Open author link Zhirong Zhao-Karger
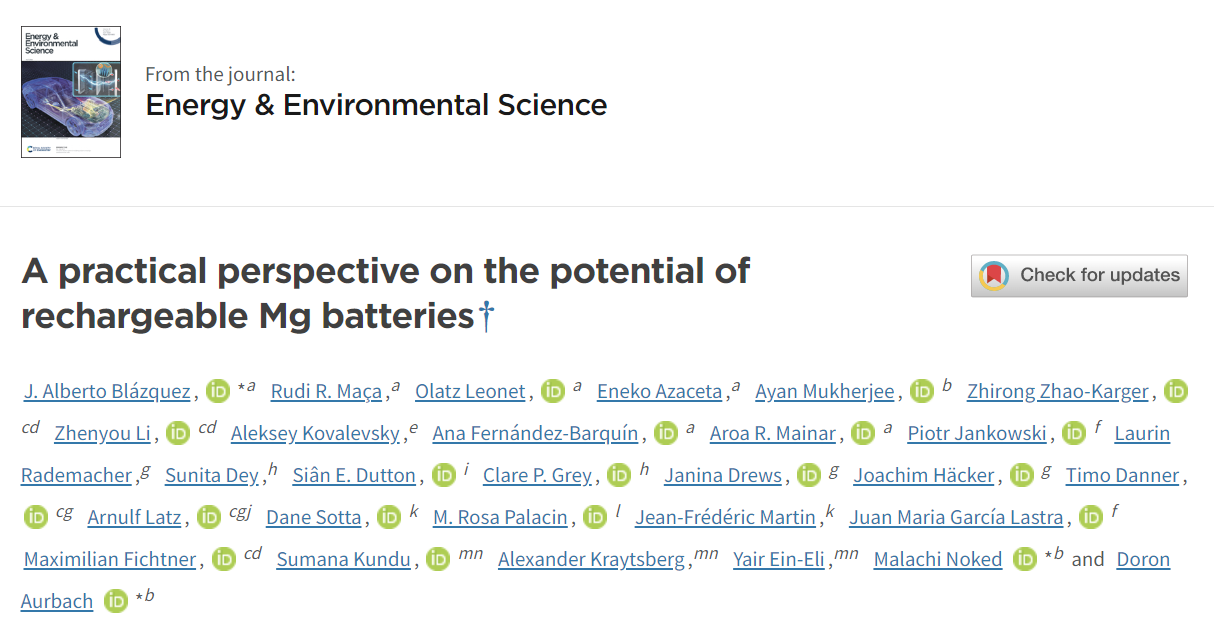1214x634 pixels. click(1058, 391)
